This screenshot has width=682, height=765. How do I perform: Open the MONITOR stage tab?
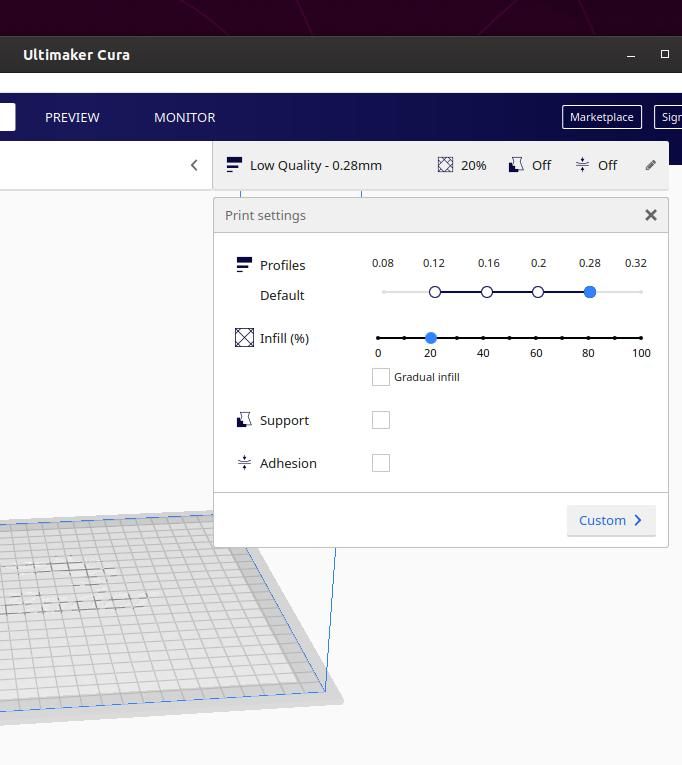(x=184, y=118)
